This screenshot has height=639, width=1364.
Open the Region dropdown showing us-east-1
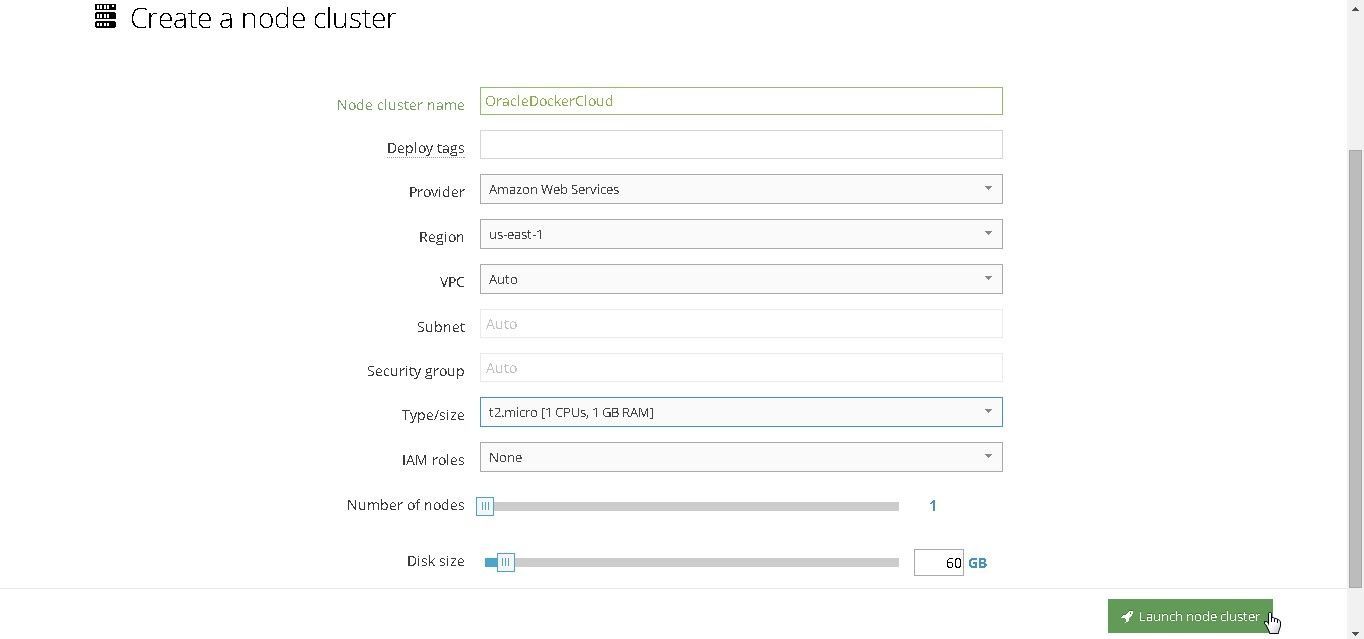pyautogui.click(x=741, y=234)
